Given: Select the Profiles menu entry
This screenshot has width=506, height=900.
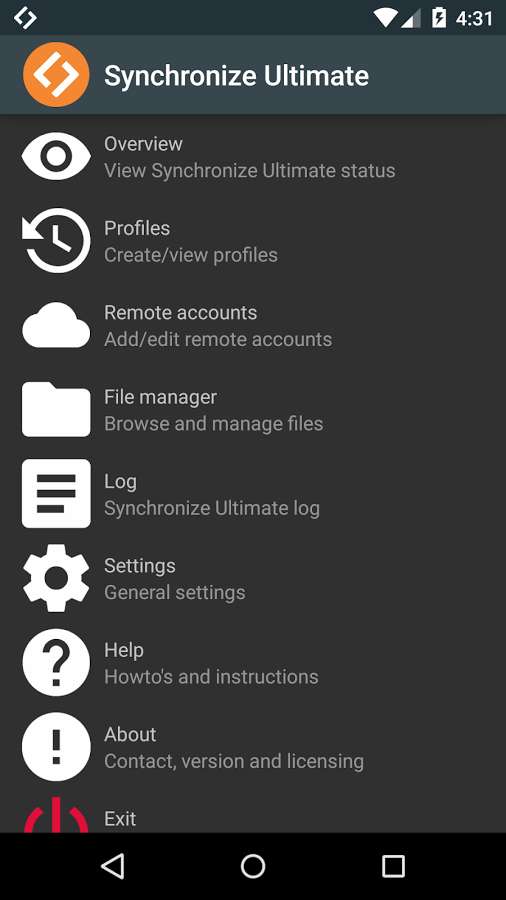Looking at the screenshot, I should click(x=253, y=240).
